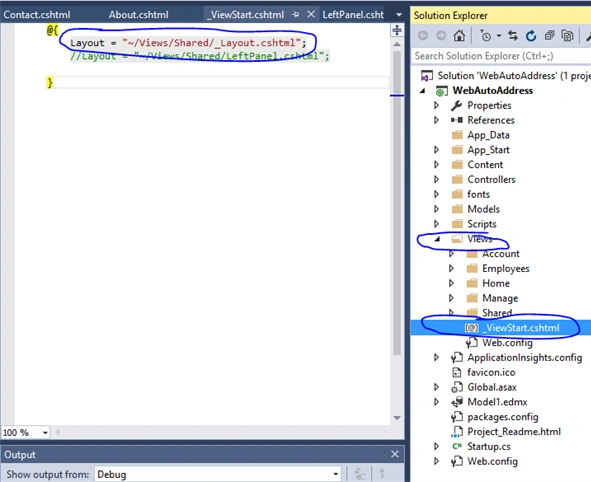Click the Back navigation arrow in Solution Explorer
Viewport: 591px width, 482px height.
423,36
